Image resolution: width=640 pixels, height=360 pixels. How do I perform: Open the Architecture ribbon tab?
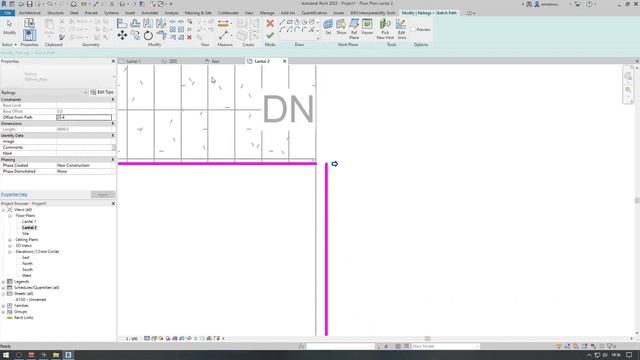point(30,13)
